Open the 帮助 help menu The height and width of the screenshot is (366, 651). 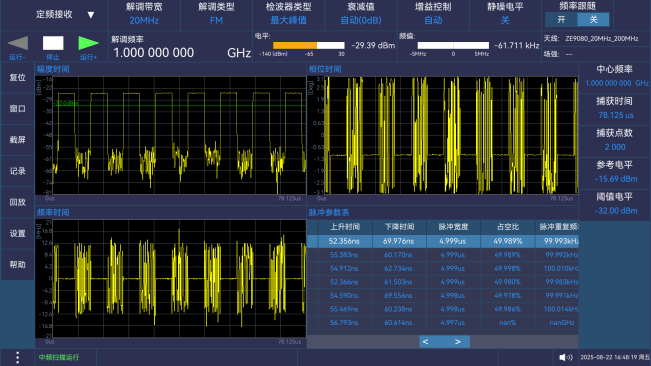point(17,265)
